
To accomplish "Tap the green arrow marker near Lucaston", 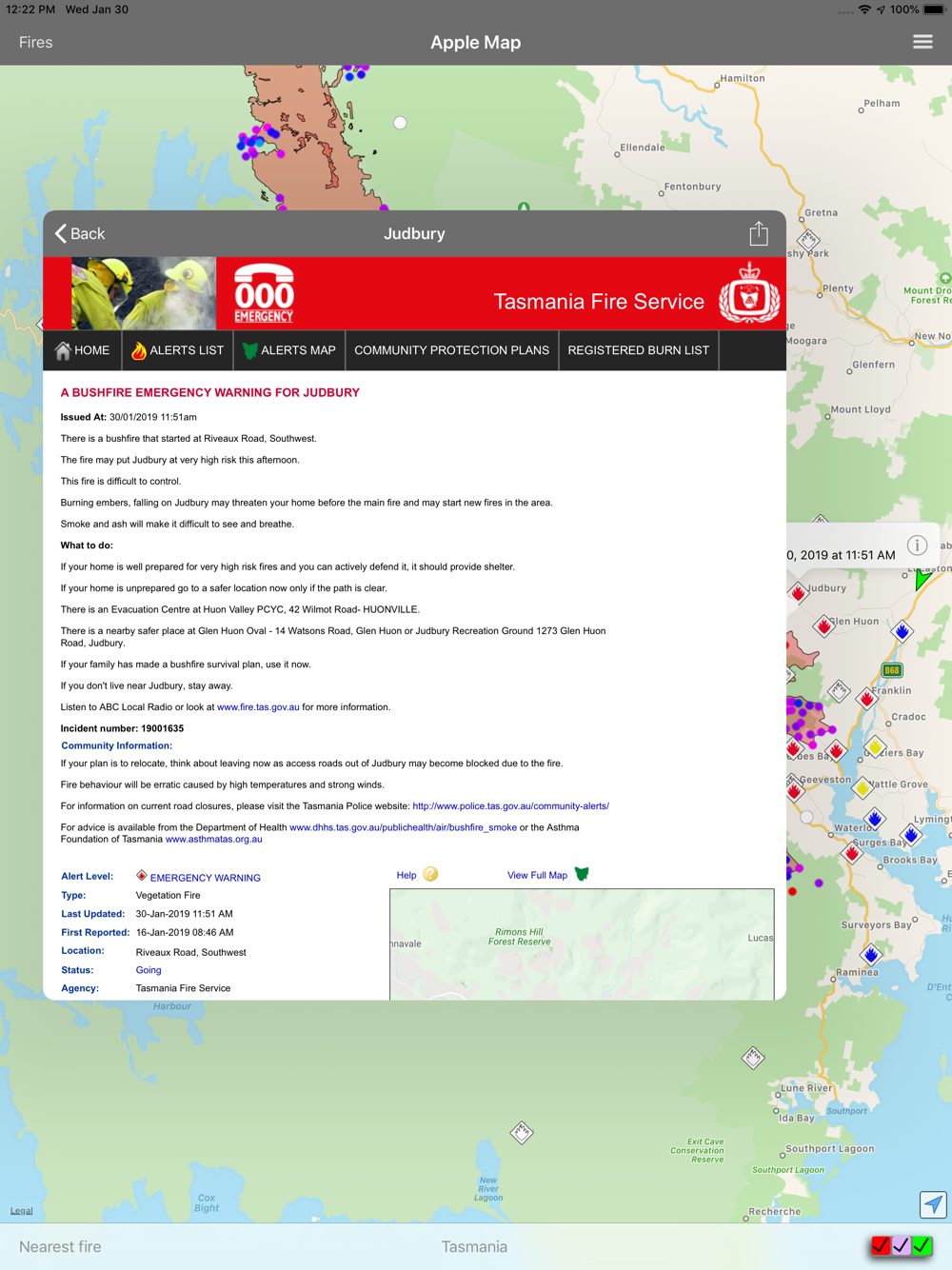I will point(922,578).
